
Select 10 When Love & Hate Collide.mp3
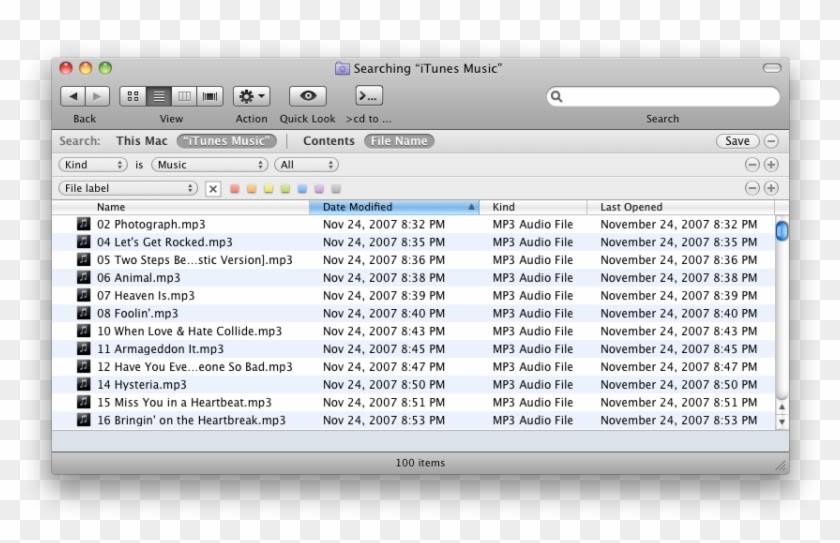point(414,331)
